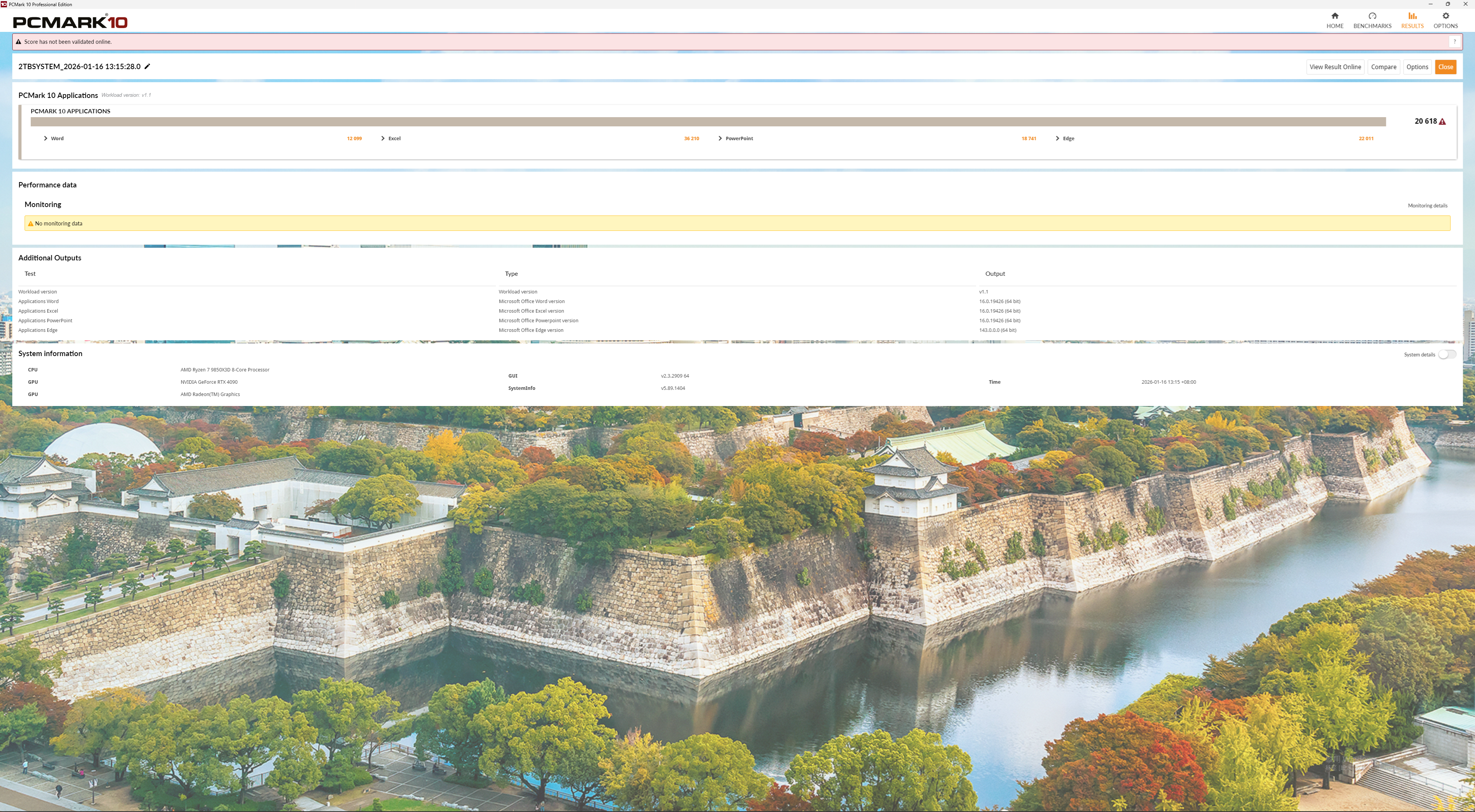Click the PCMark 10 Applications score bar

[x=708, y=122]
